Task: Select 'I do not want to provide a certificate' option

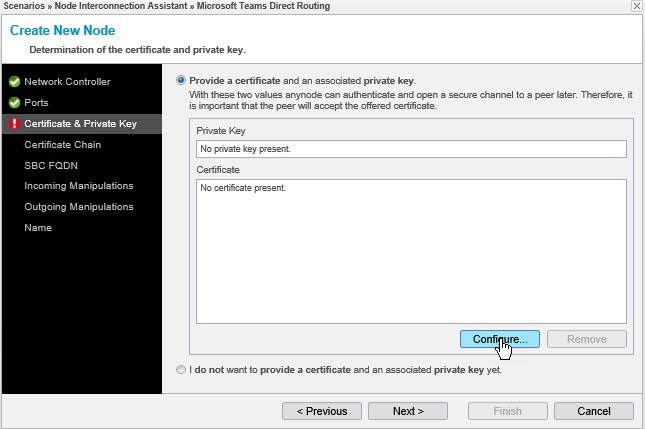Action: point(181,369)
